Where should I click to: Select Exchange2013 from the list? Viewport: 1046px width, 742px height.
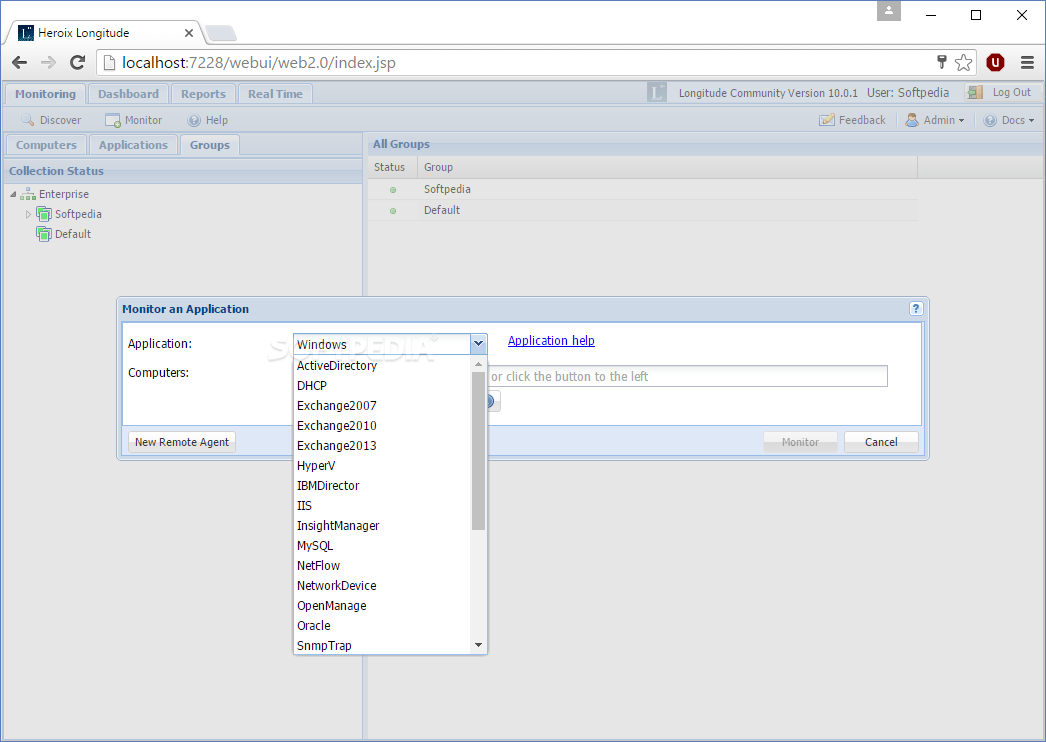382,446
